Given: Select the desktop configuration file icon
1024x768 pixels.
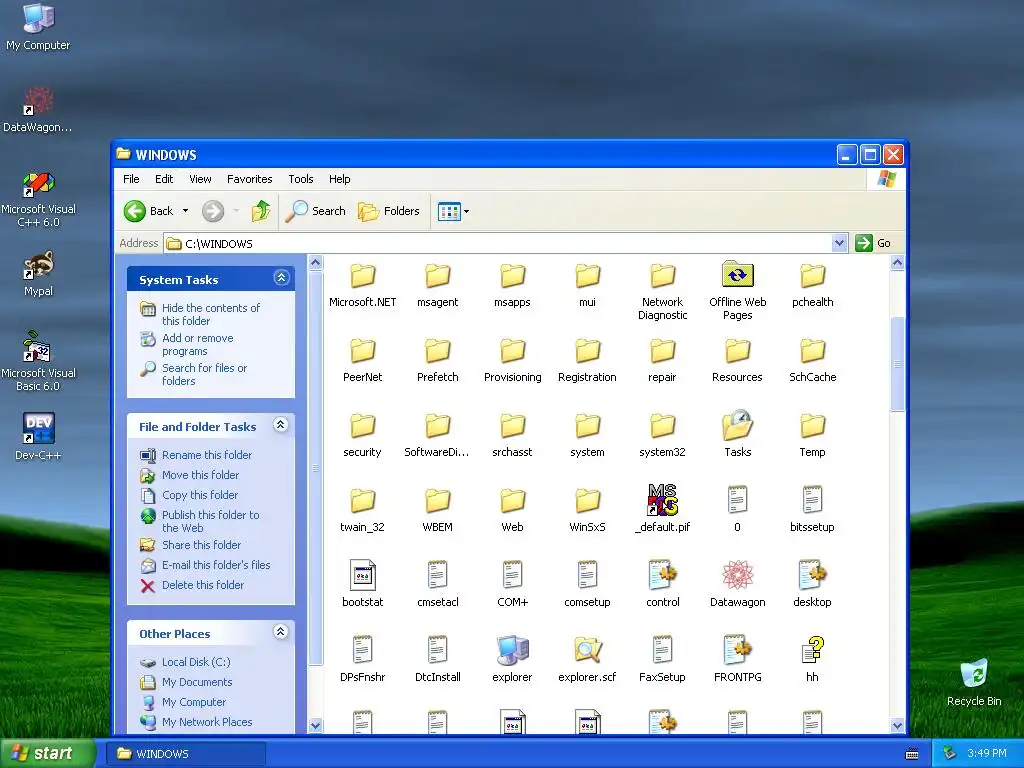Looking at the screenshot, I should tap(812, 575).
